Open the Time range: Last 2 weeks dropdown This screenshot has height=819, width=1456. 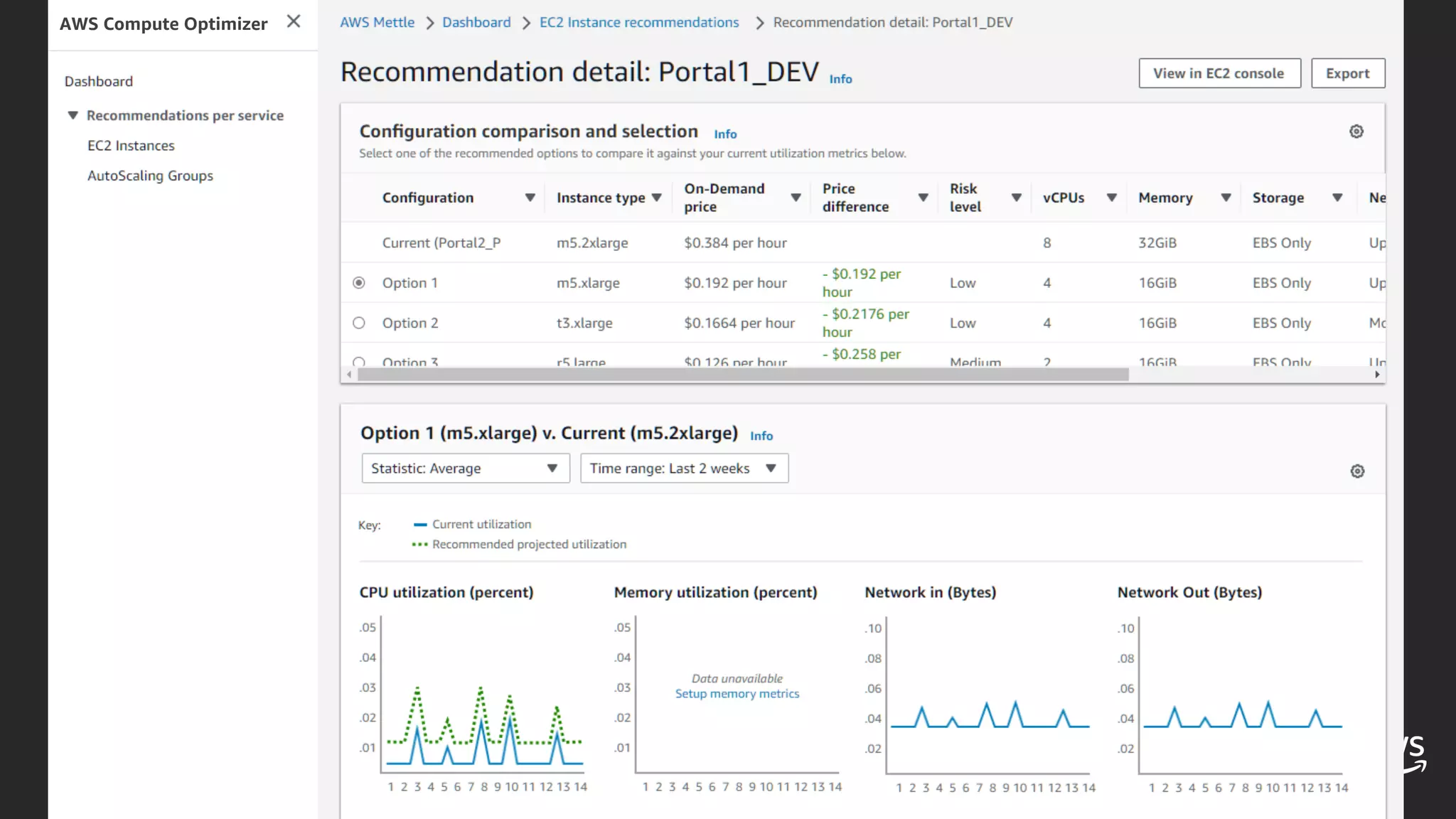[x=684, y=469]
